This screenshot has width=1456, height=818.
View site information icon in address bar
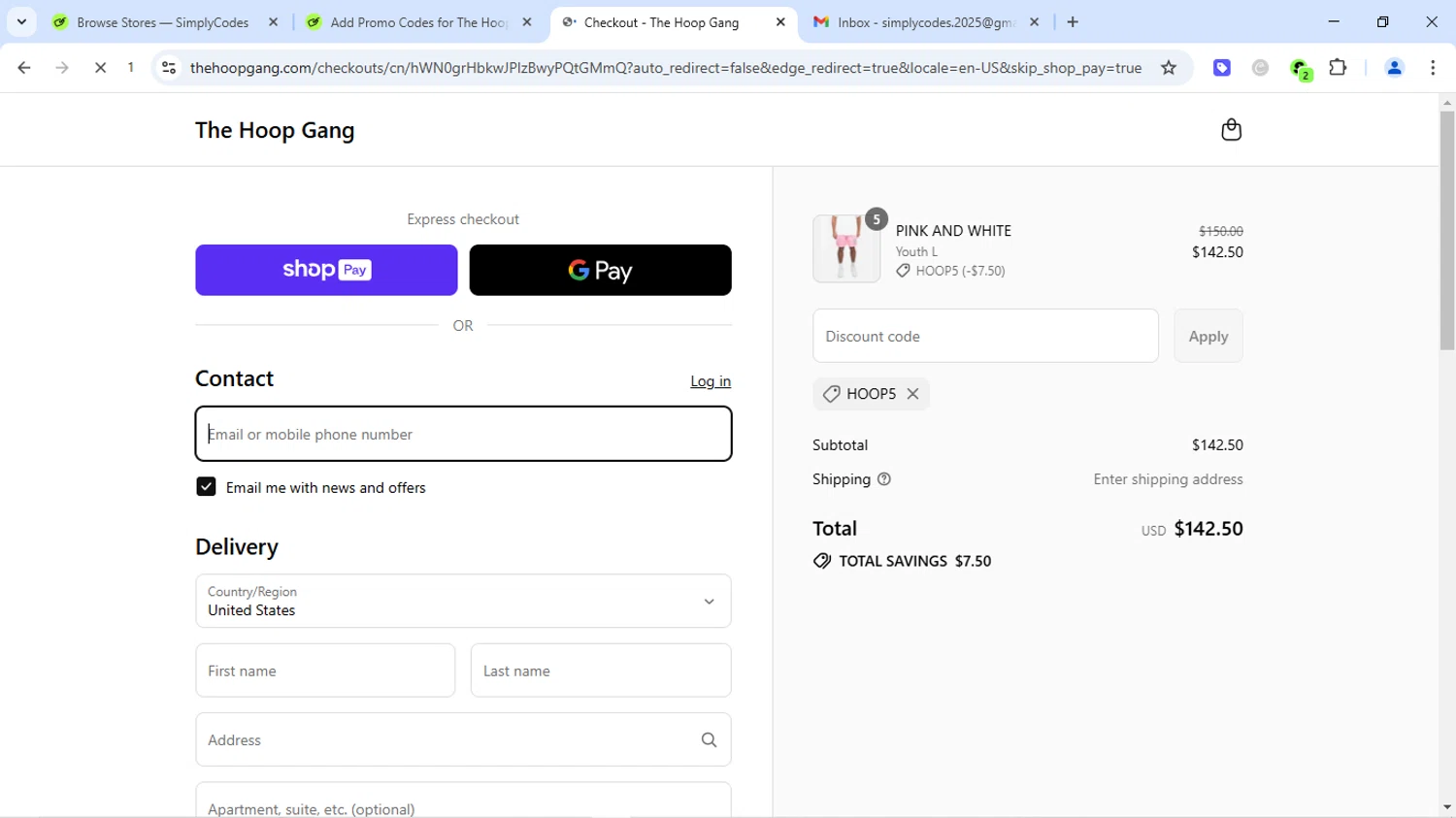(x=169, y=68)
